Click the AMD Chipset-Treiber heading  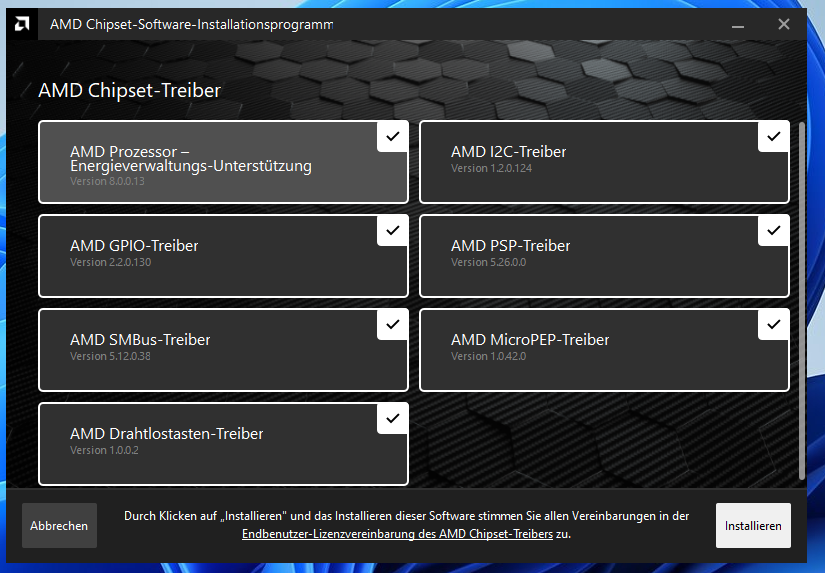click(129, 91)
